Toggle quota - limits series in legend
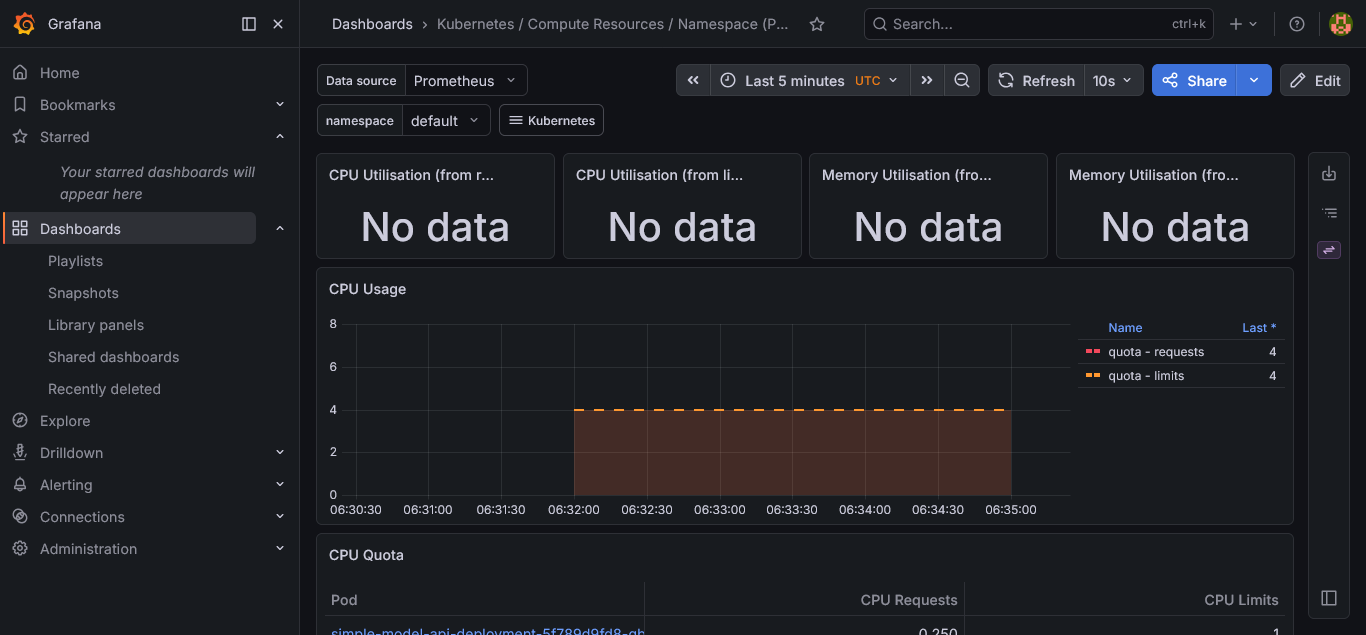Image resolution: width=1366 pixels, height=635 pixels. click(1146, 376)
